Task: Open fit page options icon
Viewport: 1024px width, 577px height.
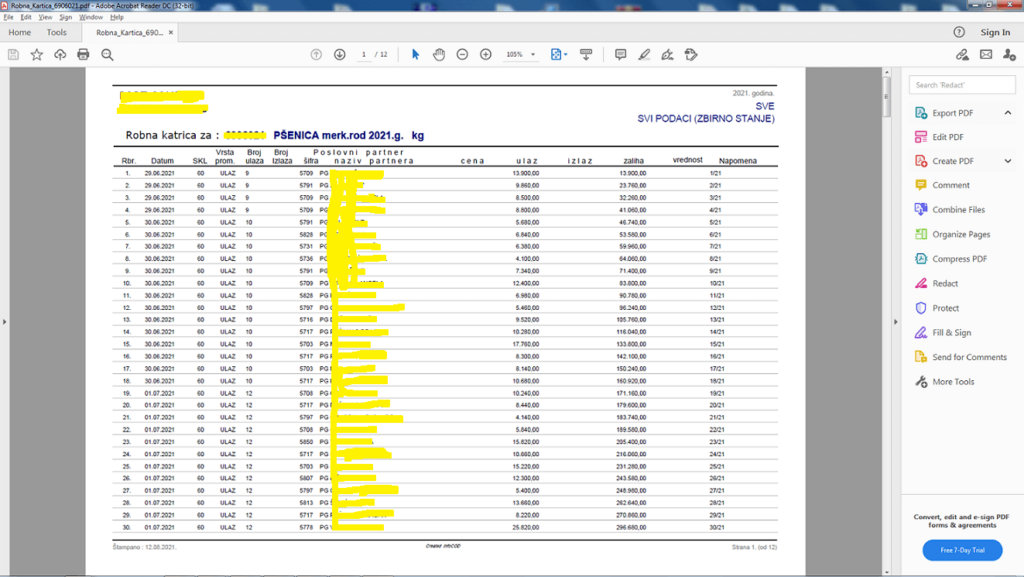Action: coord(558,55)
